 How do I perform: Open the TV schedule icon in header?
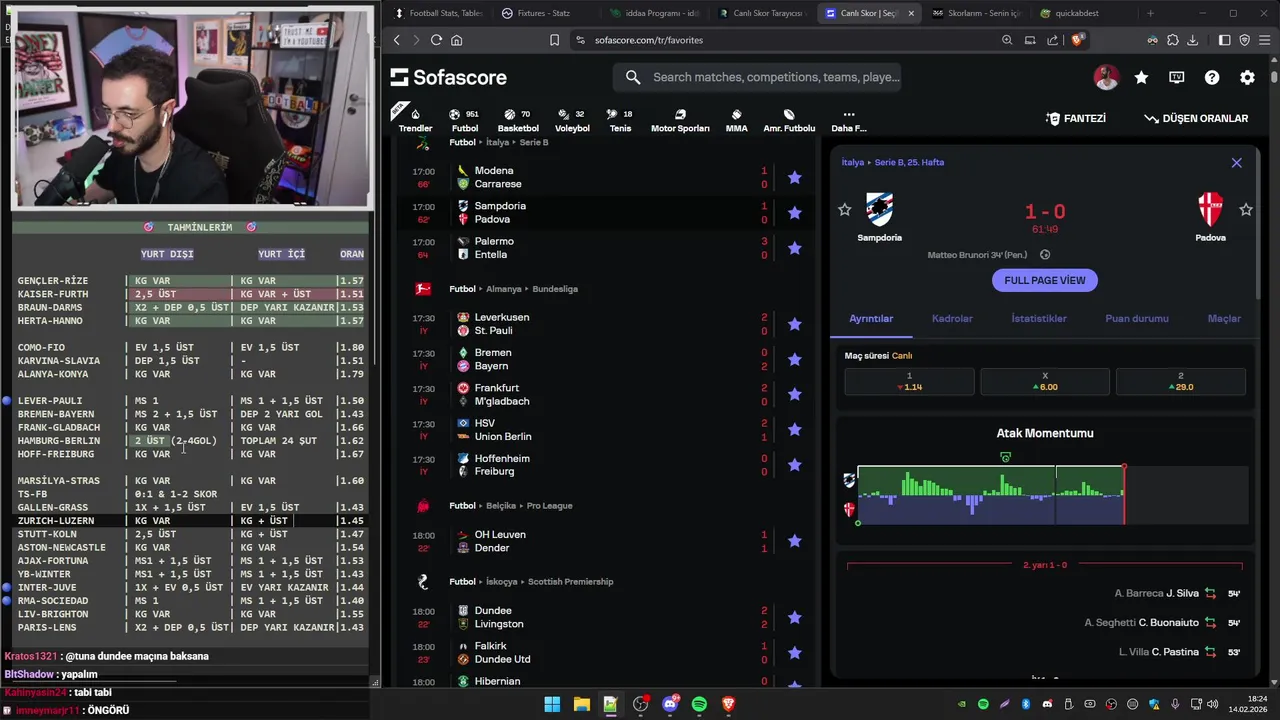[x=1177, y=77]
